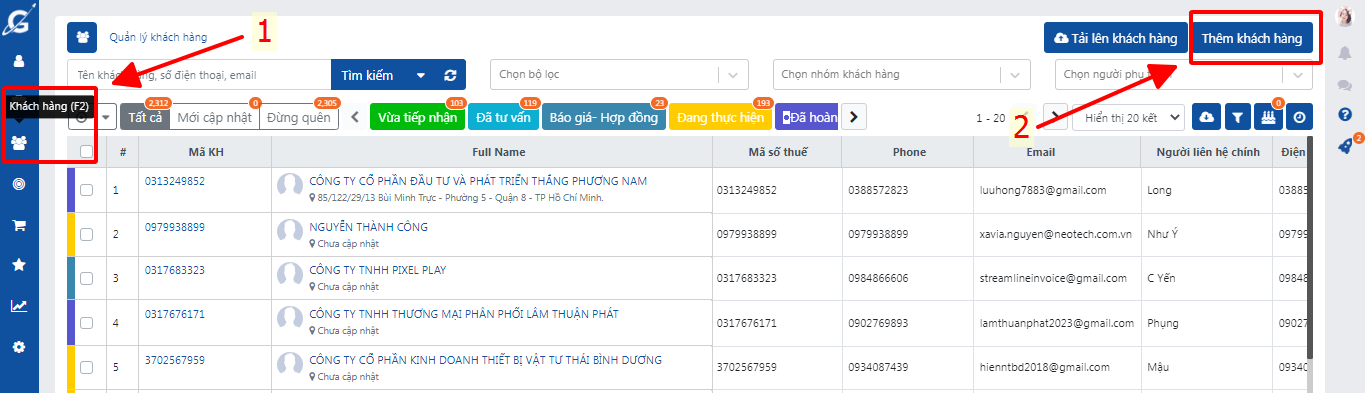
Task: Open the target campaign icon in sidebar
Action: [19, 184]
